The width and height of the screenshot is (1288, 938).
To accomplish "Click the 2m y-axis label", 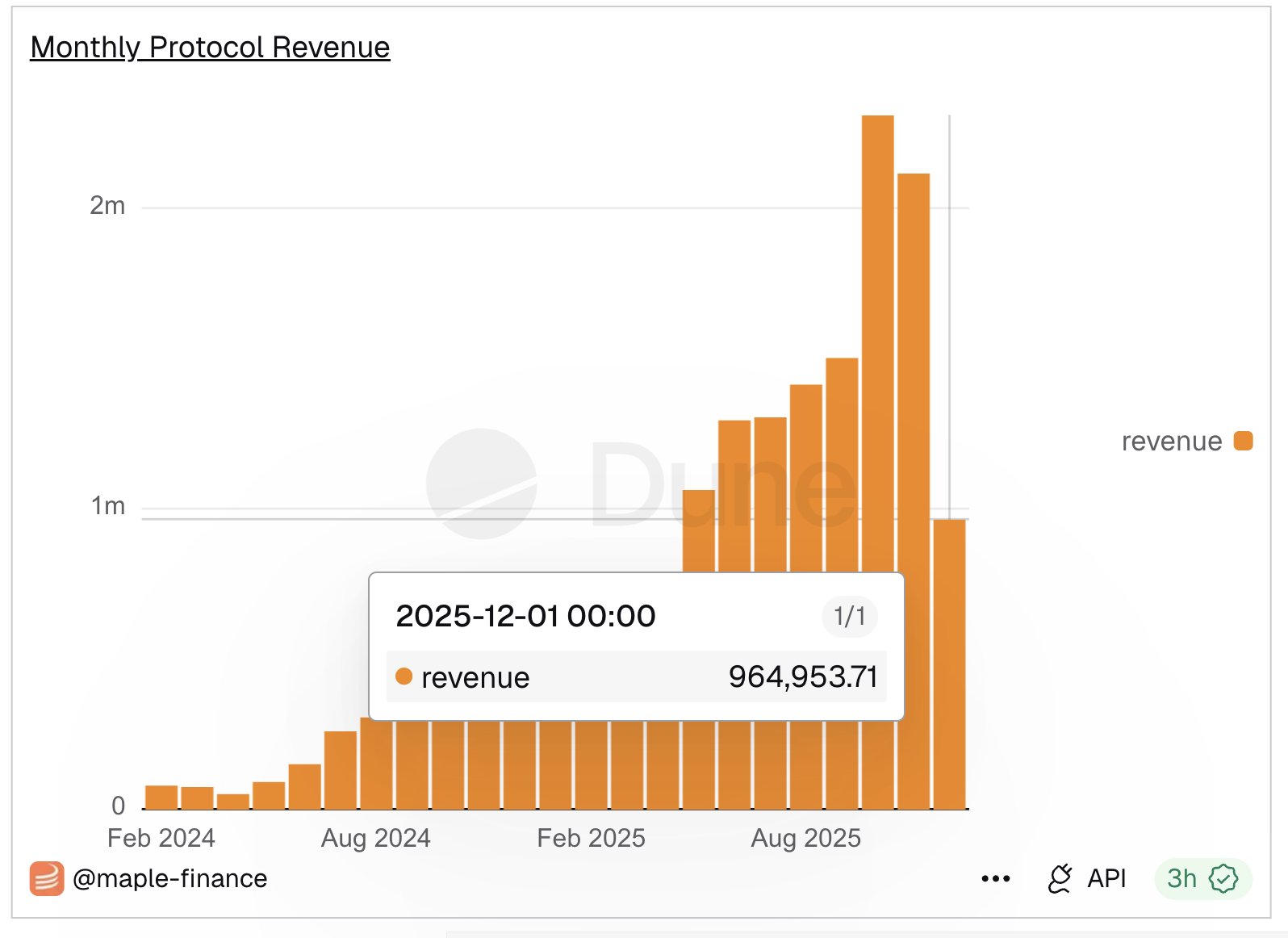I will coord(107,206).
